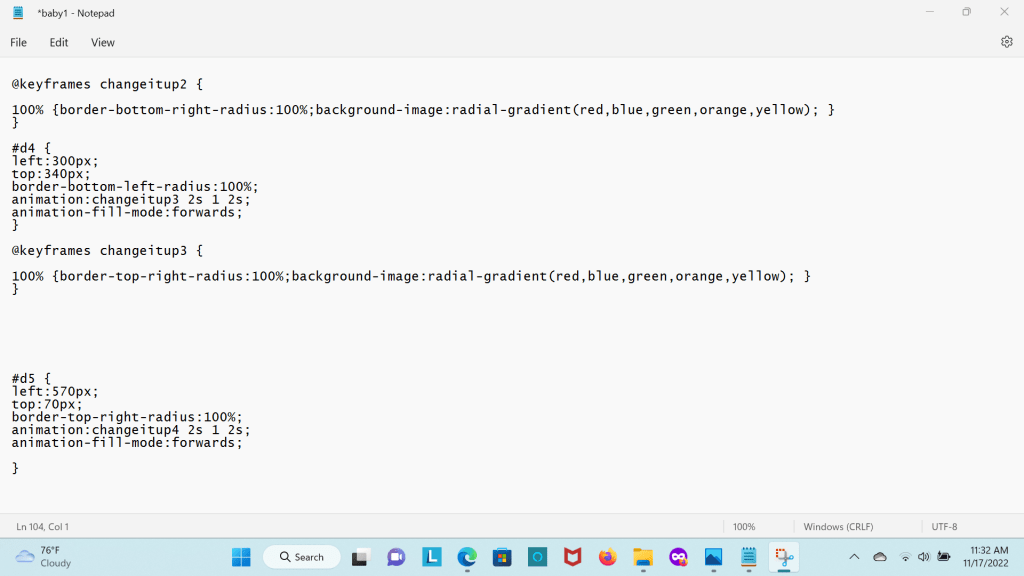This screenshot has height=576, width=1024.
Task: Switch to Snipping Tool in taskbar
Action: coord(783,557)
